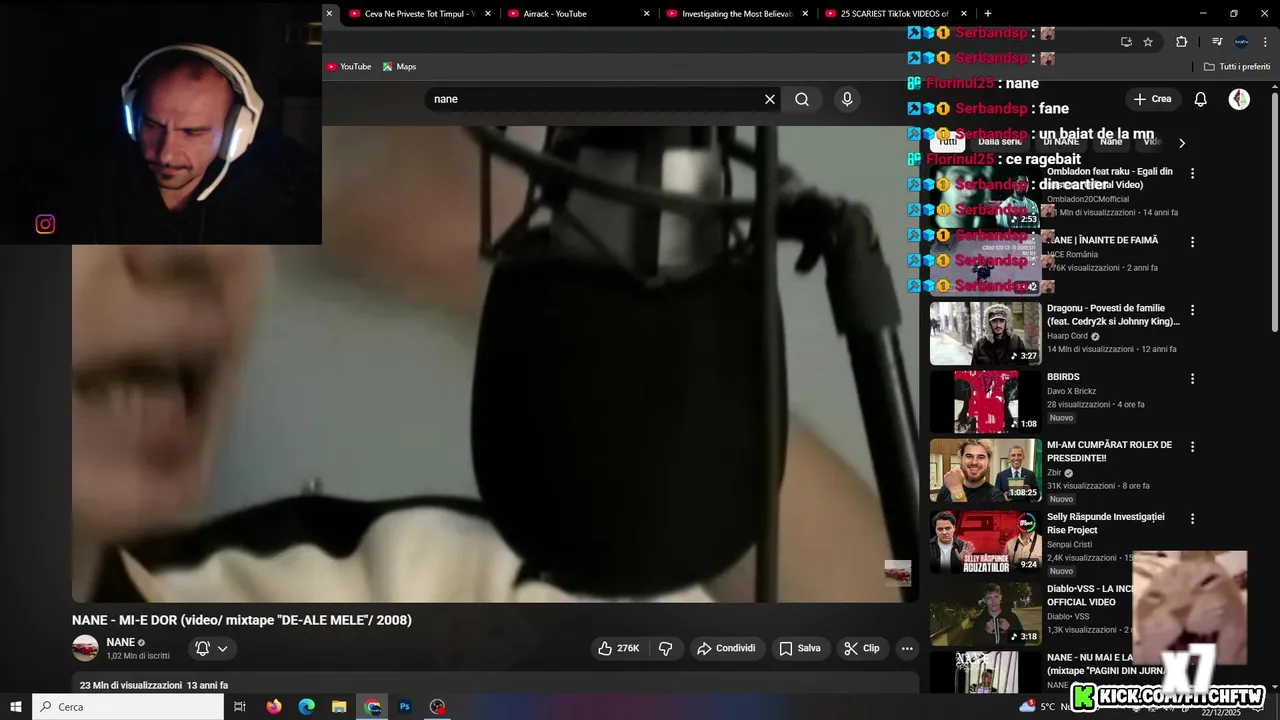Open the Tutti i preferiti bookmarks folder
The height and width of the screenshot is (720, 1280).
tap(1237, 67)
